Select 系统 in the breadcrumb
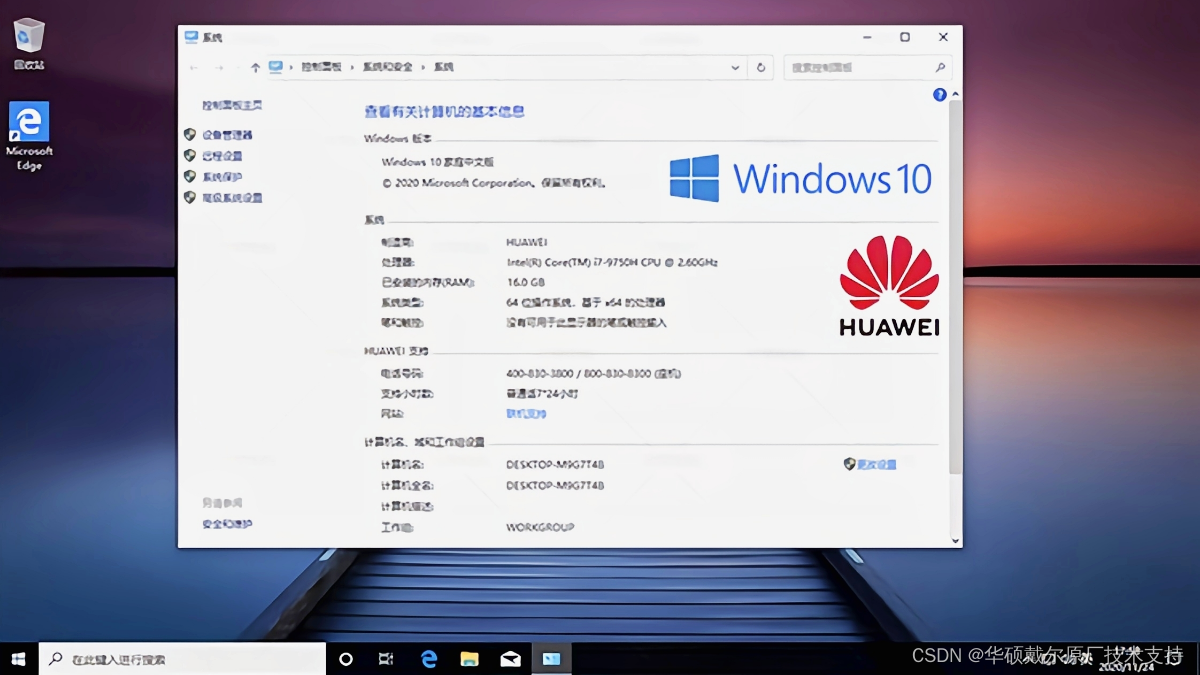 (x=443, y=67)
